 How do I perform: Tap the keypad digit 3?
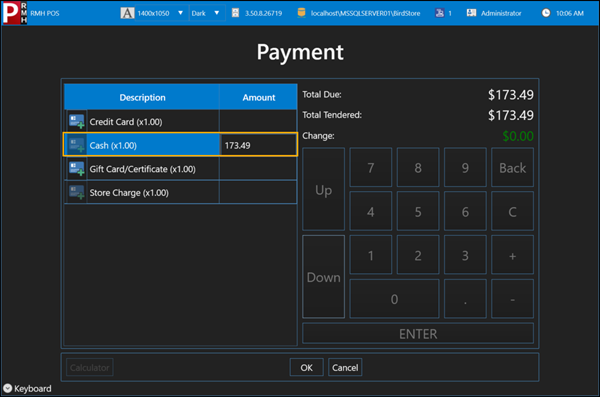(x=465, y=255)
